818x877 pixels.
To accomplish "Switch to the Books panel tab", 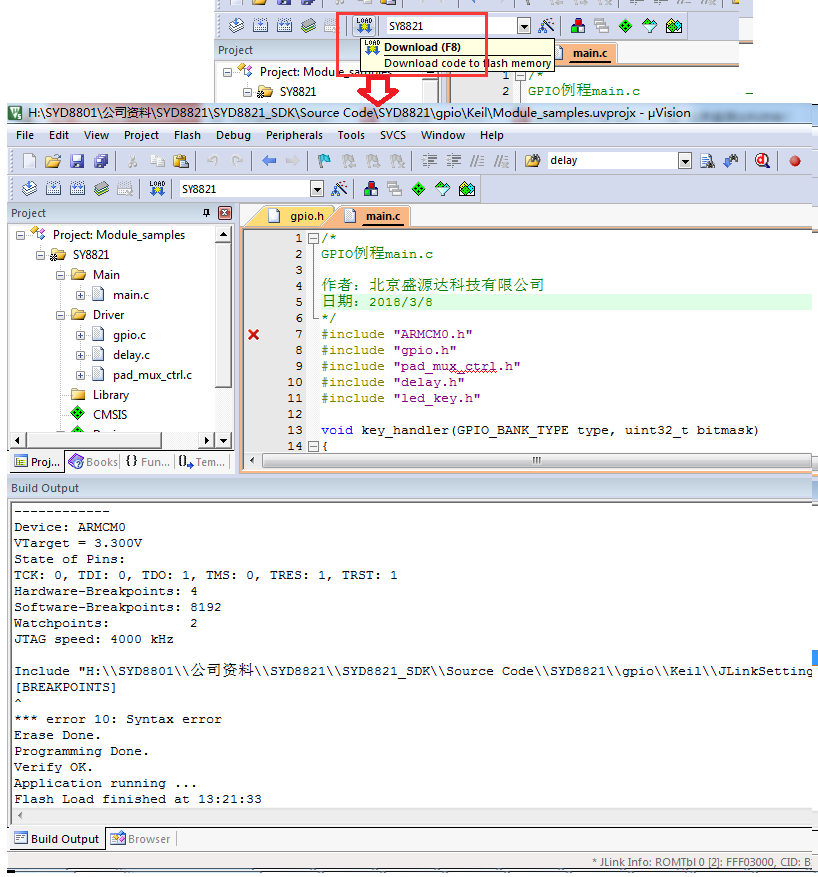I will [x=93, y=462].
